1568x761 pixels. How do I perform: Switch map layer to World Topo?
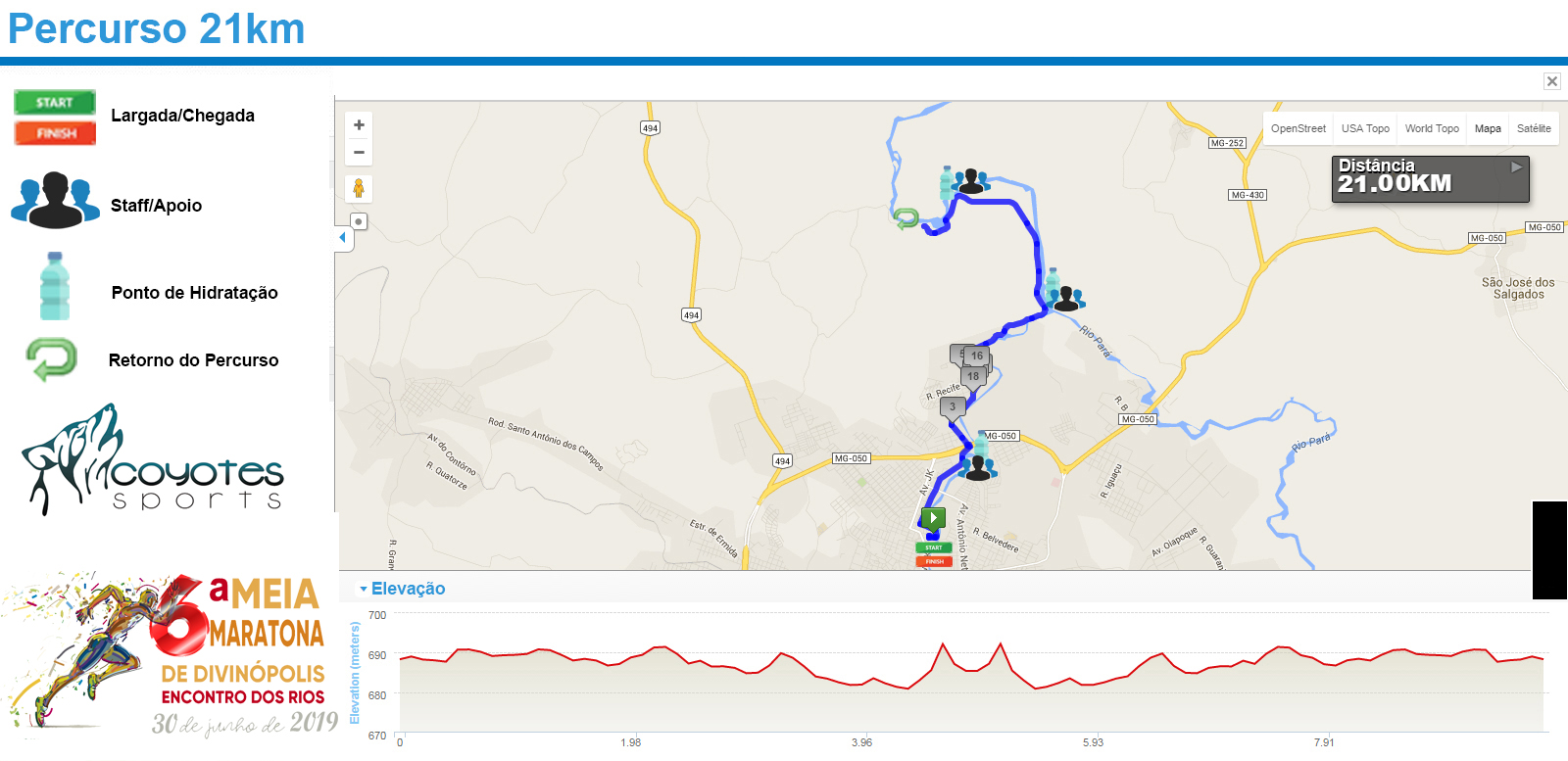[x=1432, y=128]
